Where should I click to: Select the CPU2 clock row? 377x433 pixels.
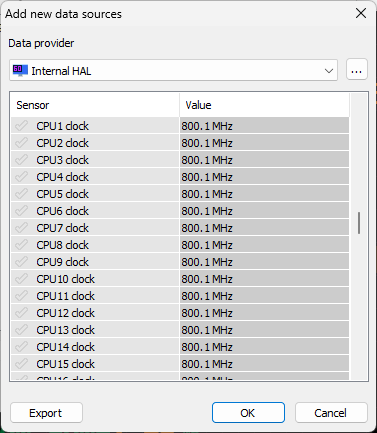coord(180,143)
